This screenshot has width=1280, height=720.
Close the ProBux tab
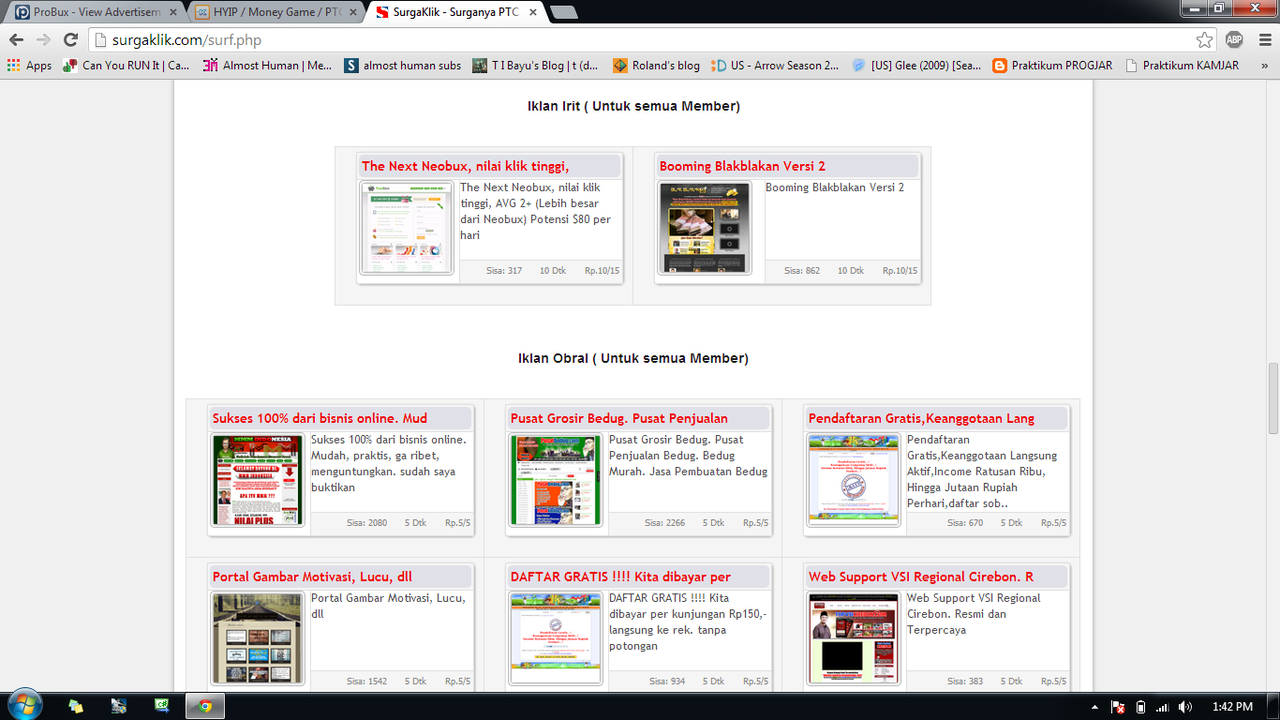click(173, 13)
